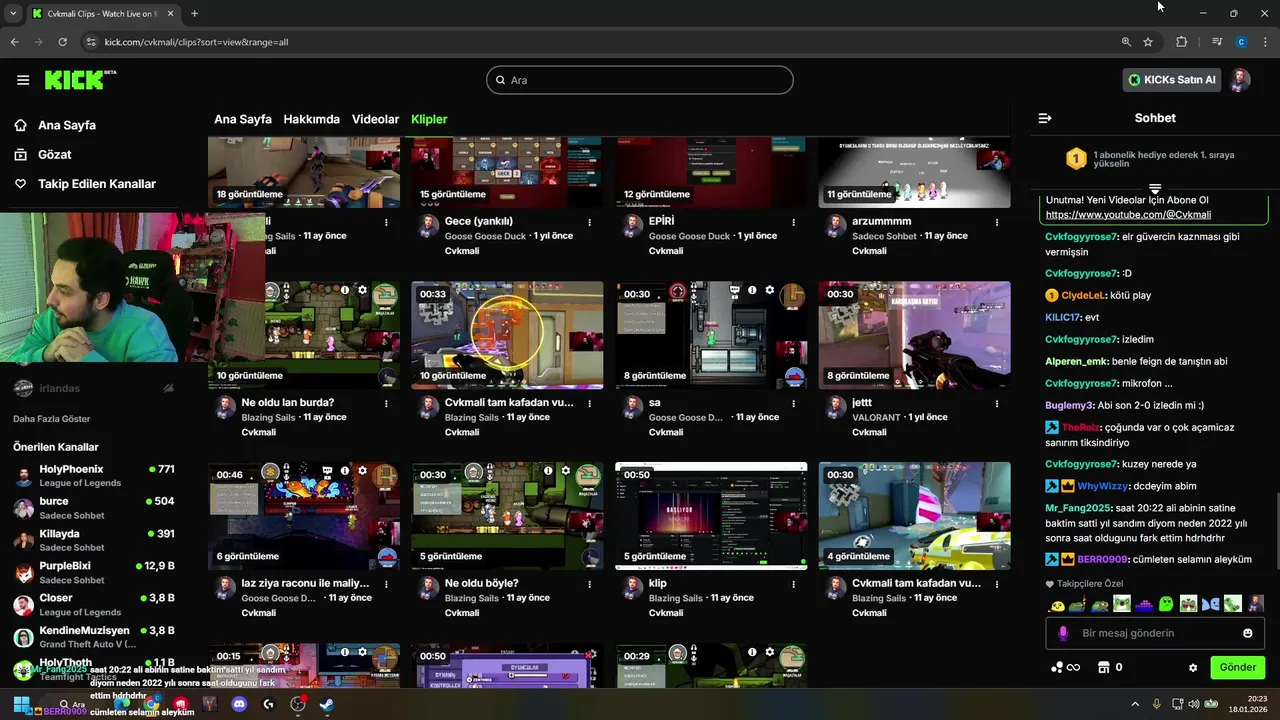
Task: Reload the page
Action: (x=62, y=42)
